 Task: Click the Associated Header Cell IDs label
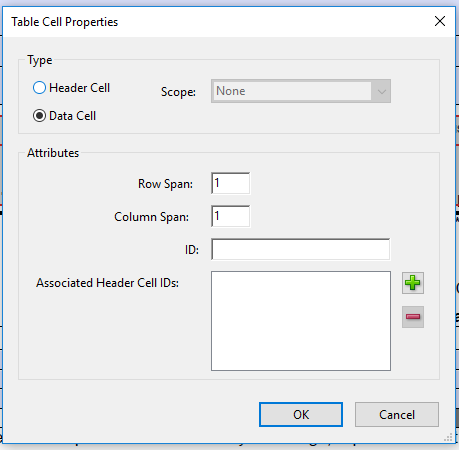(x=107, y=283)
